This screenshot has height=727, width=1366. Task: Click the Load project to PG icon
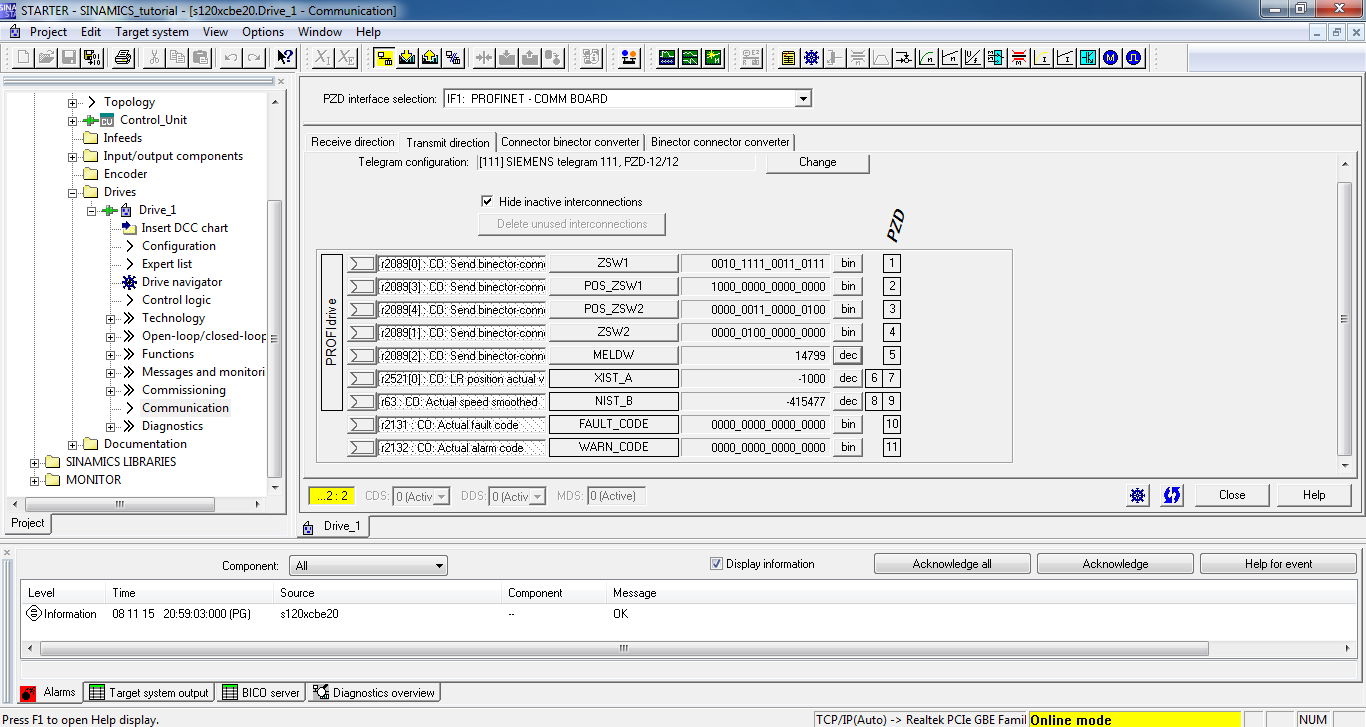click(430, 57)
